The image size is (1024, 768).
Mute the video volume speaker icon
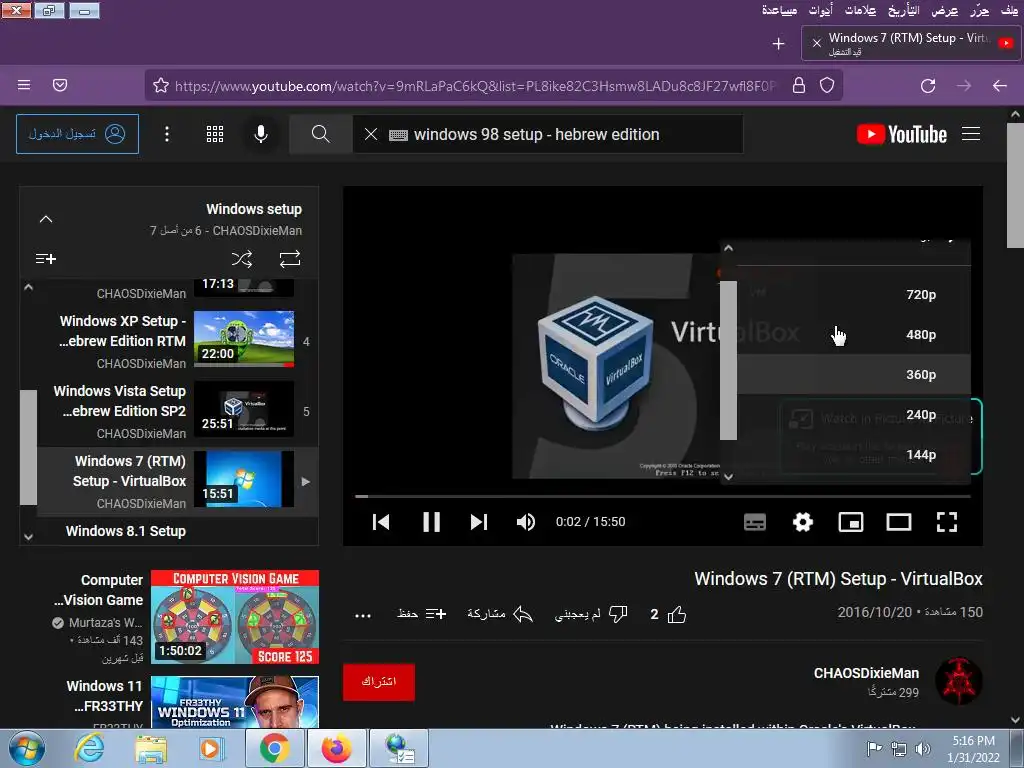pos(526,522)
